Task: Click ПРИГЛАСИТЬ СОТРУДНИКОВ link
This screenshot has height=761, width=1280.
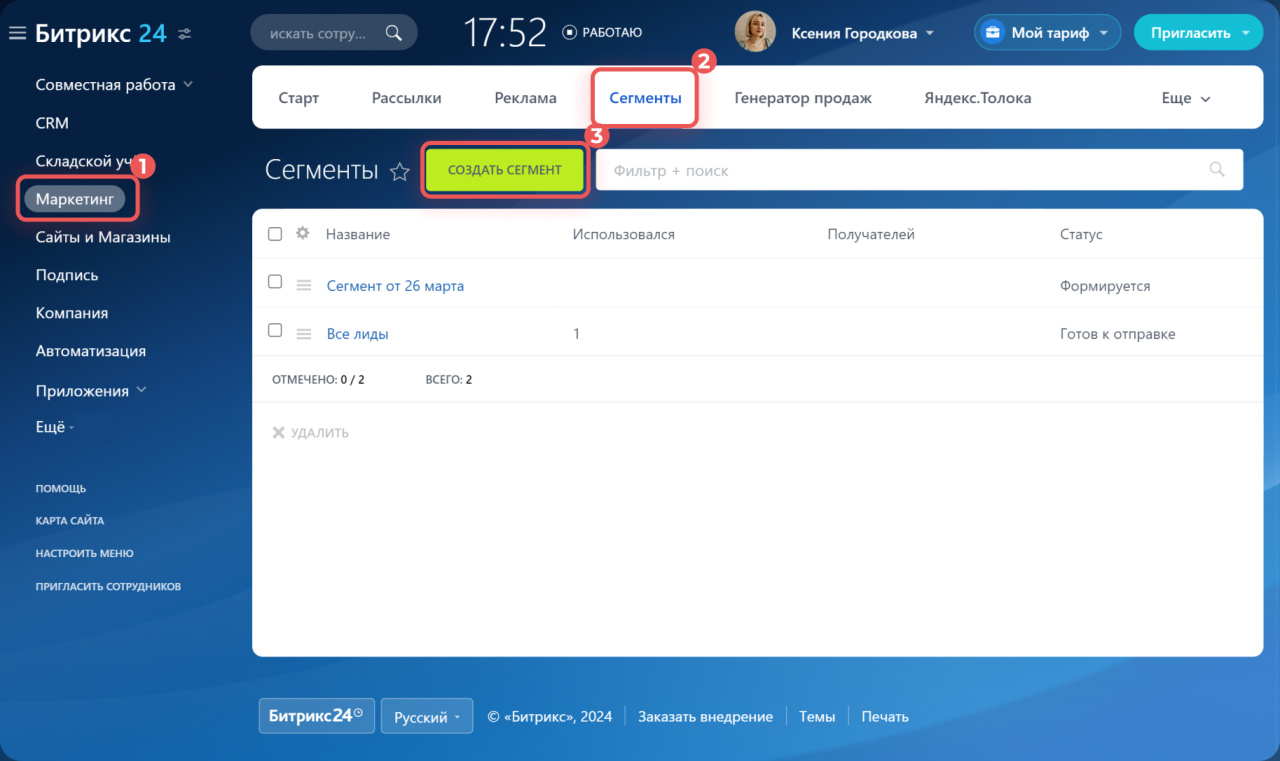Action: coord(108,586)
